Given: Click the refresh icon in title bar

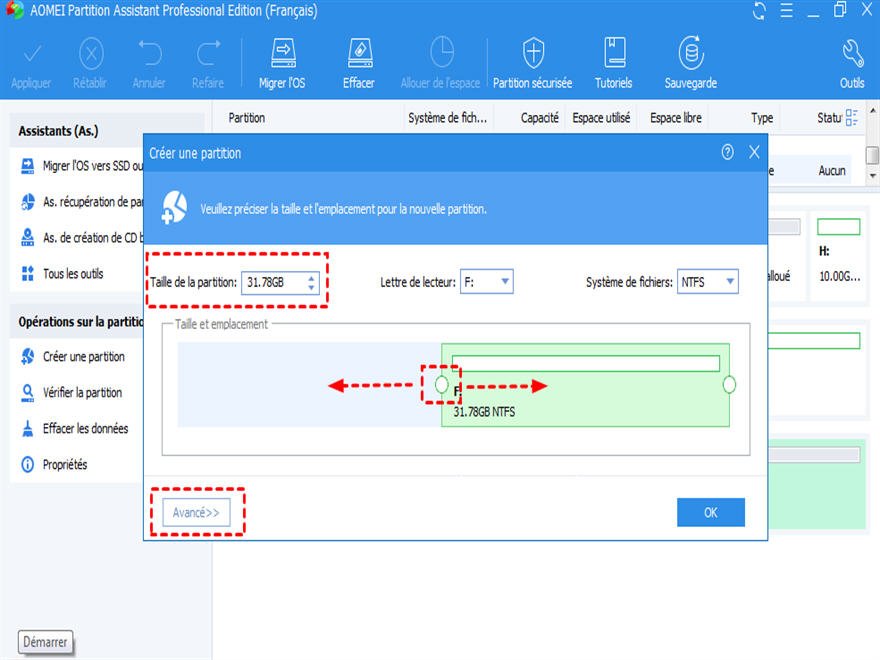Looking at the screenshot, I should pos(759,11).
